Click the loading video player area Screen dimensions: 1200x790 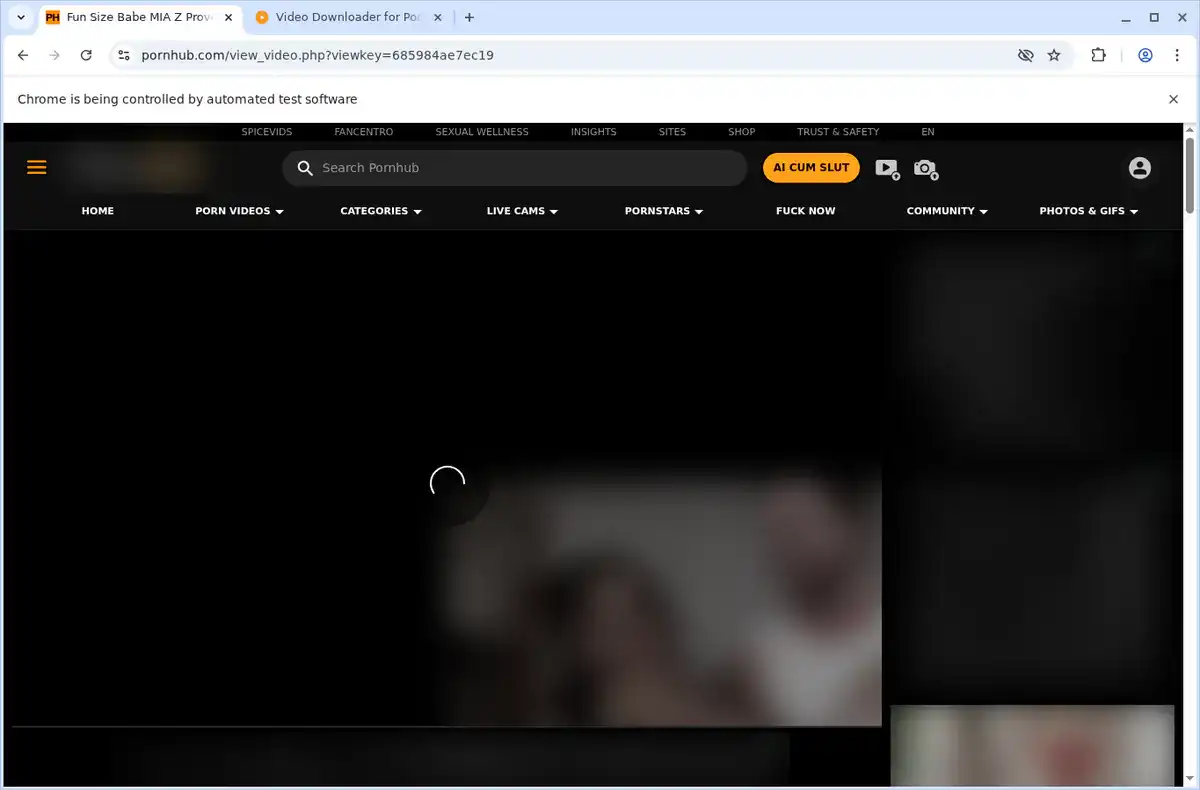pyautogui.click(x=446, y=480)
